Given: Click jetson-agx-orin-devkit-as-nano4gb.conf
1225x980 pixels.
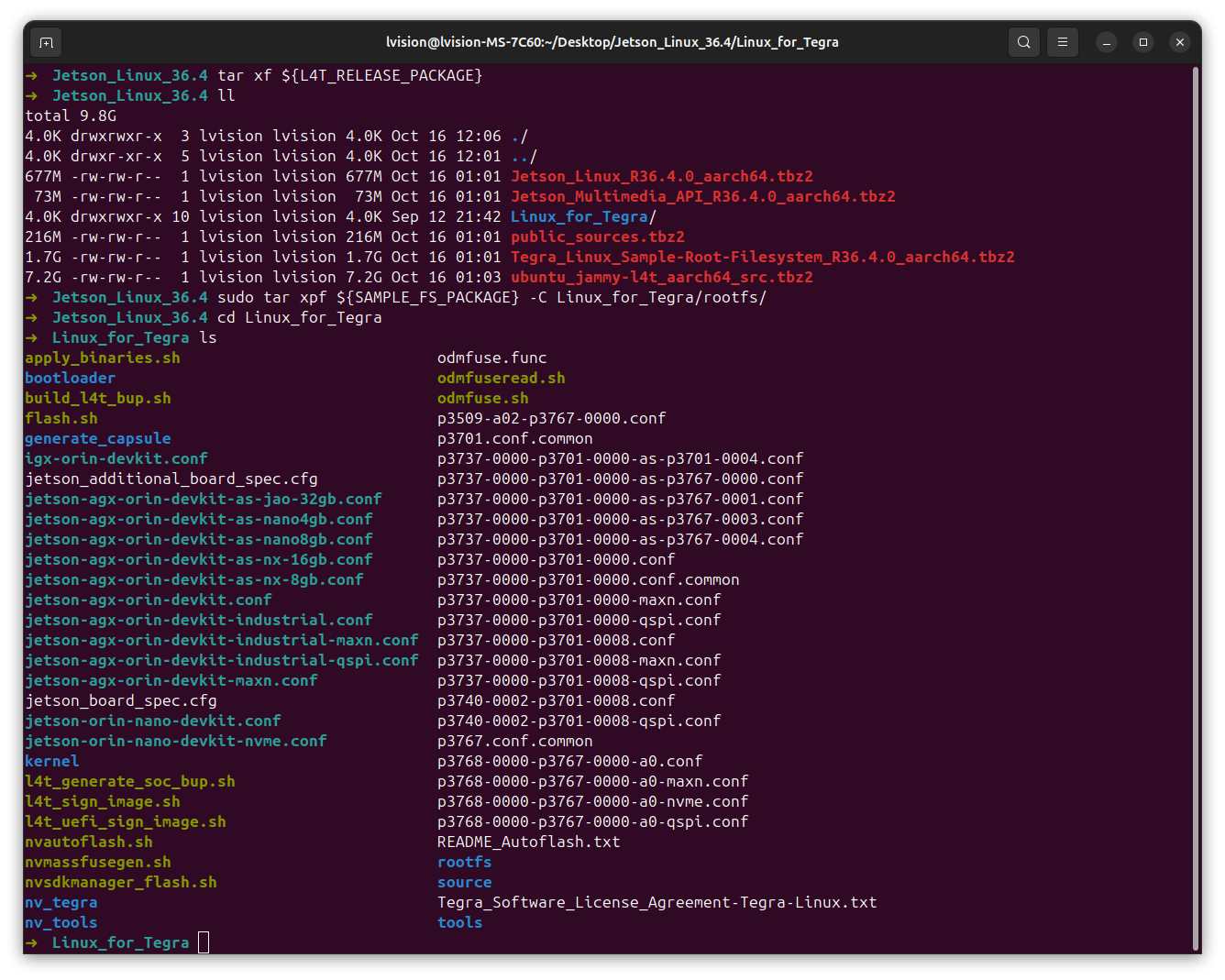Looking at the screenshot, I should point(199,519).
